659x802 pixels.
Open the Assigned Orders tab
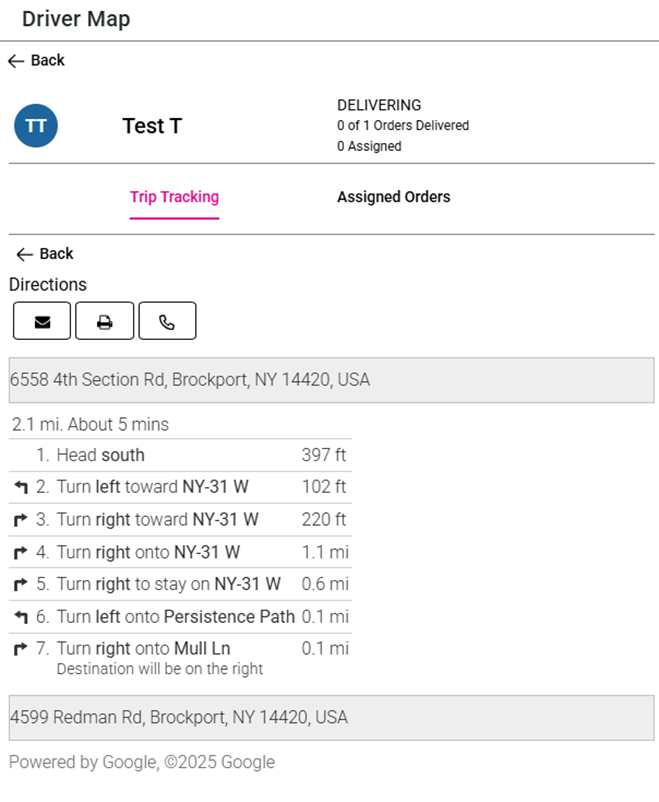[x=393, y=197]
